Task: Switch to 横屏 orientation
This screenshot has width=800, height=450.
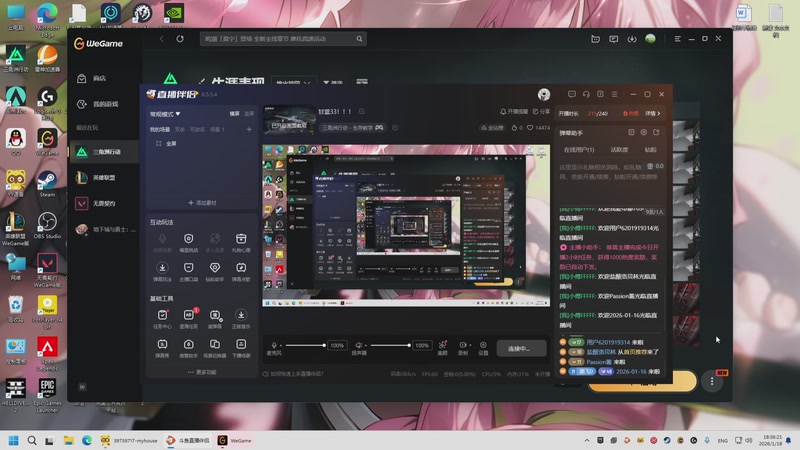Action: pos(234,114)
